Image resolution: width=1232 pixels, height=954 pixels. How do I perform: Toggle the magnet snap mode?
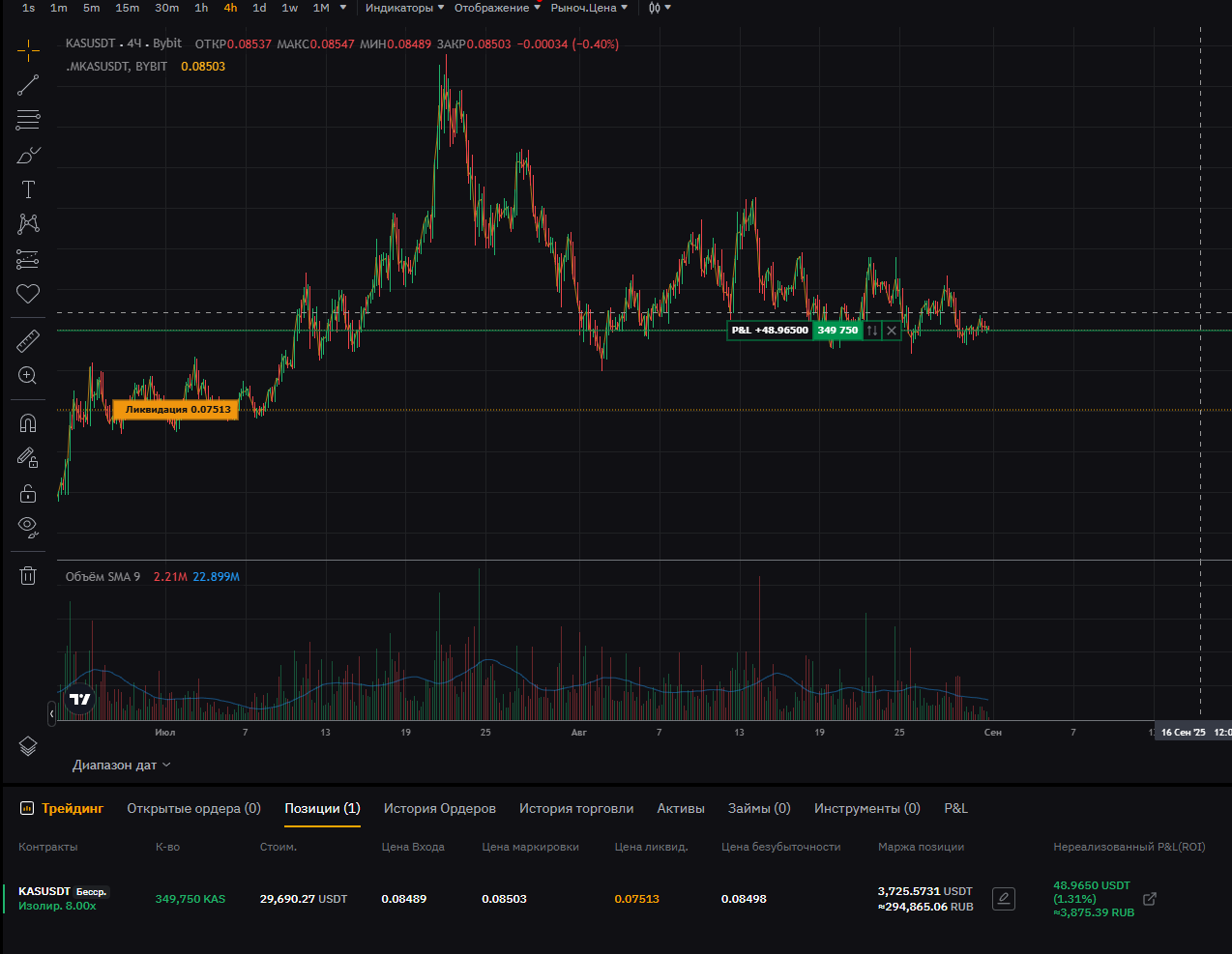coord(28,423)
